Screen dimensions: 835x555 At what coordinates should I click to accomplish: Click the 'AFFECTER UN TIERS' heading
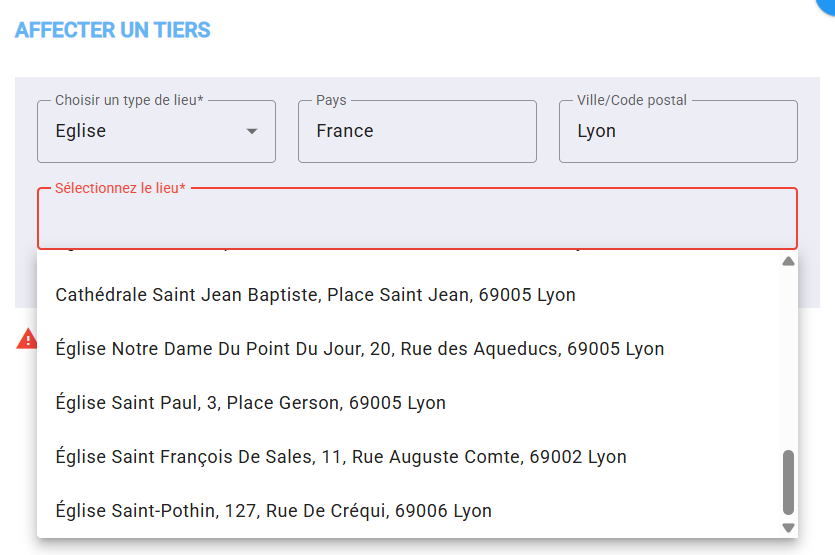pos(112,30)
